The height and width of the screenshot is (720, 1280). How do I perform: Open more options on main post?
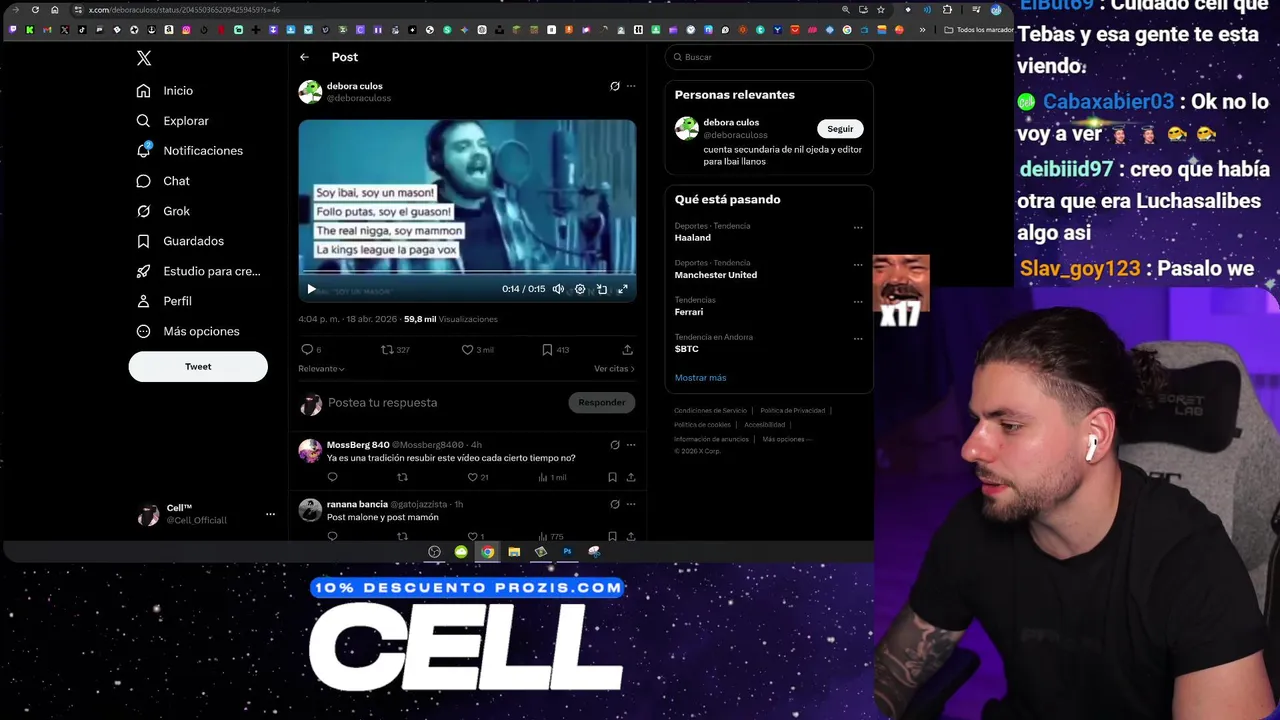point(631,86)
